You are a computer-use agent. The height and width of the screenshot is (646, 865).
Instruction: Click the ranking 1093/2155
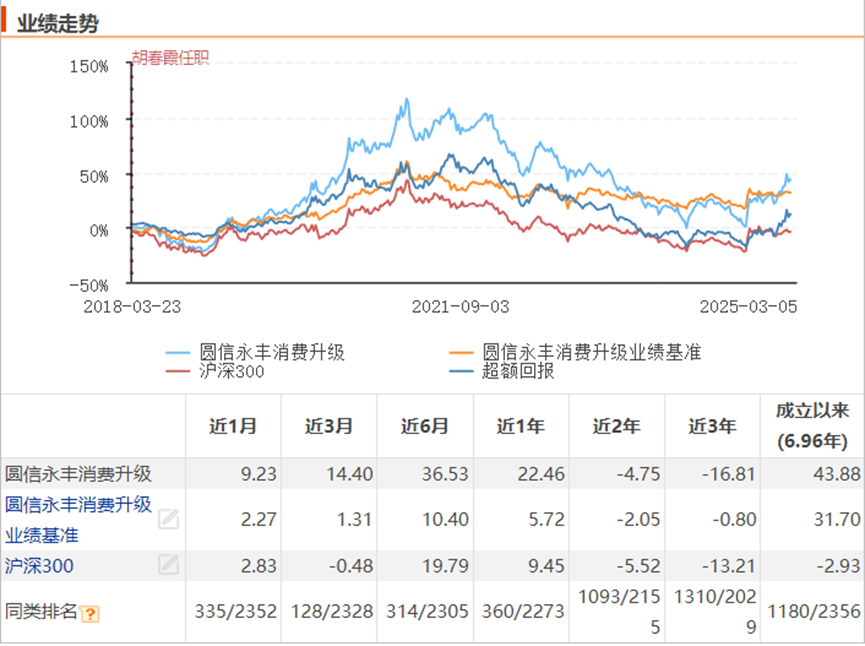(x=619, y=611)
